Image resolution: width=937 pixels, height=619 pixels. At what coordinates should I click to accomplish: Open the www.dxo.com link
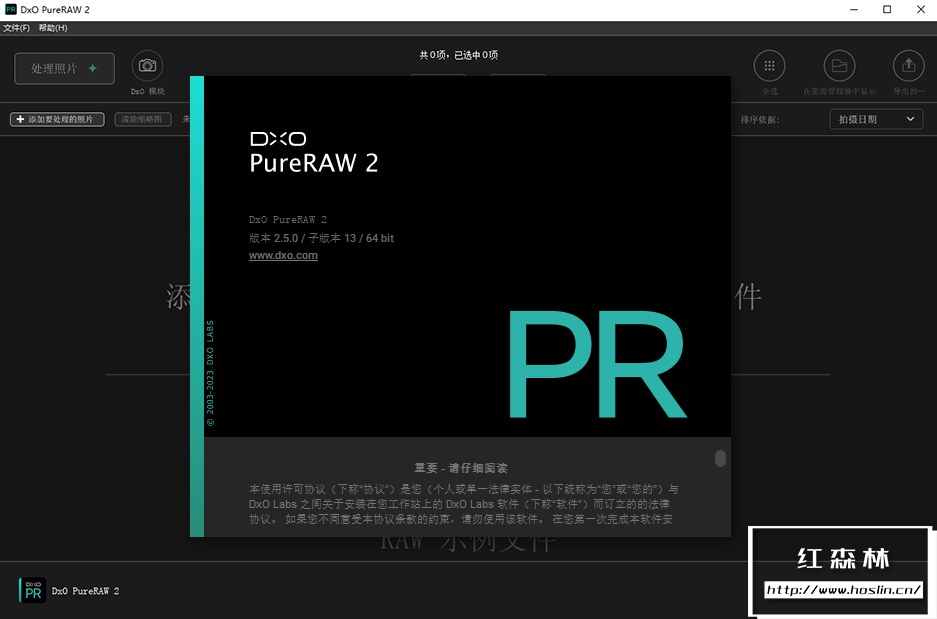(283, 255)
